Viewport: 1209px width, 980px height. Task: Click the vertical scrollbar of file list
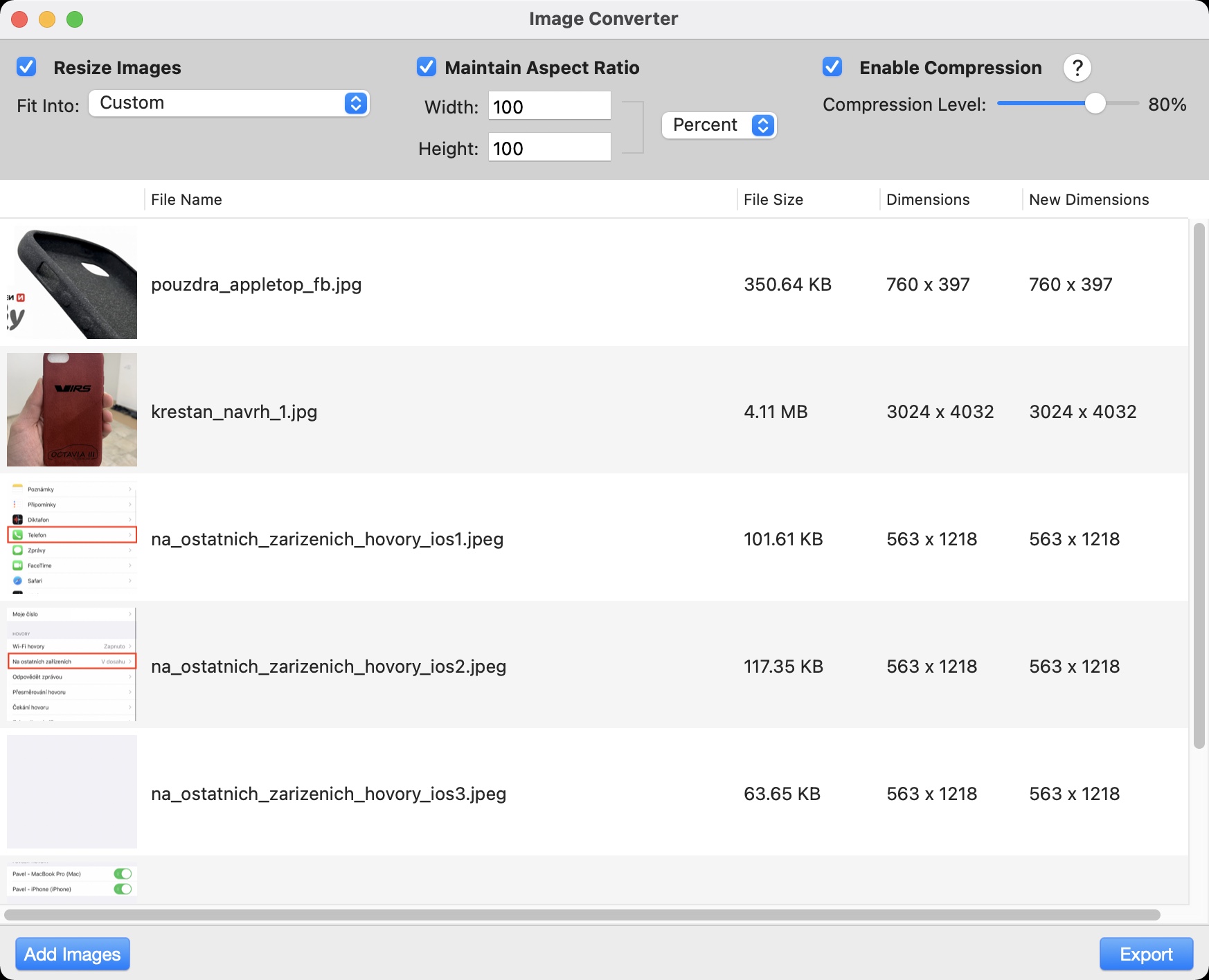pos(1199,484)
